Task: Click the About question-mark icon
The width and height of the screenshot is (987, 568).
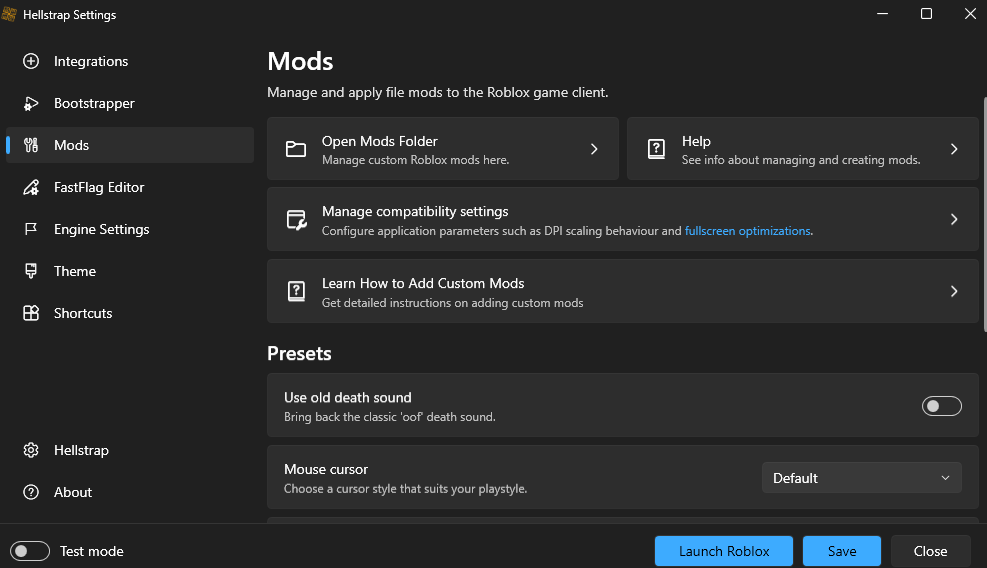Action: point(31,492)
